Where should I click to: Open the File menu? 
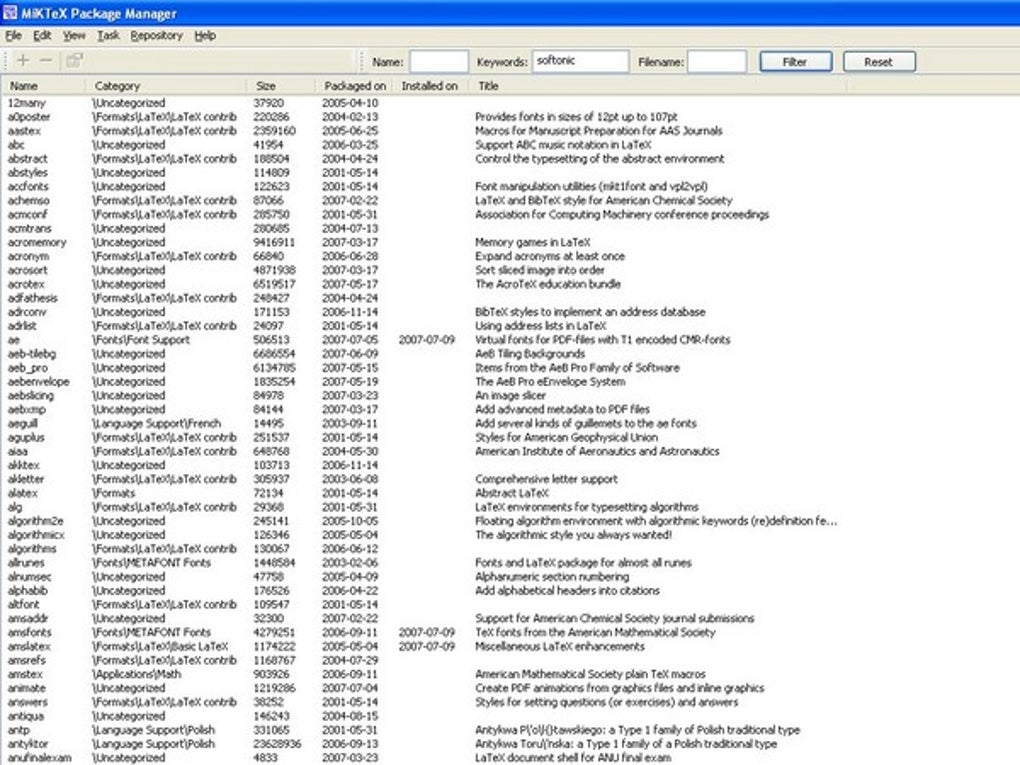tap(13, 36)
